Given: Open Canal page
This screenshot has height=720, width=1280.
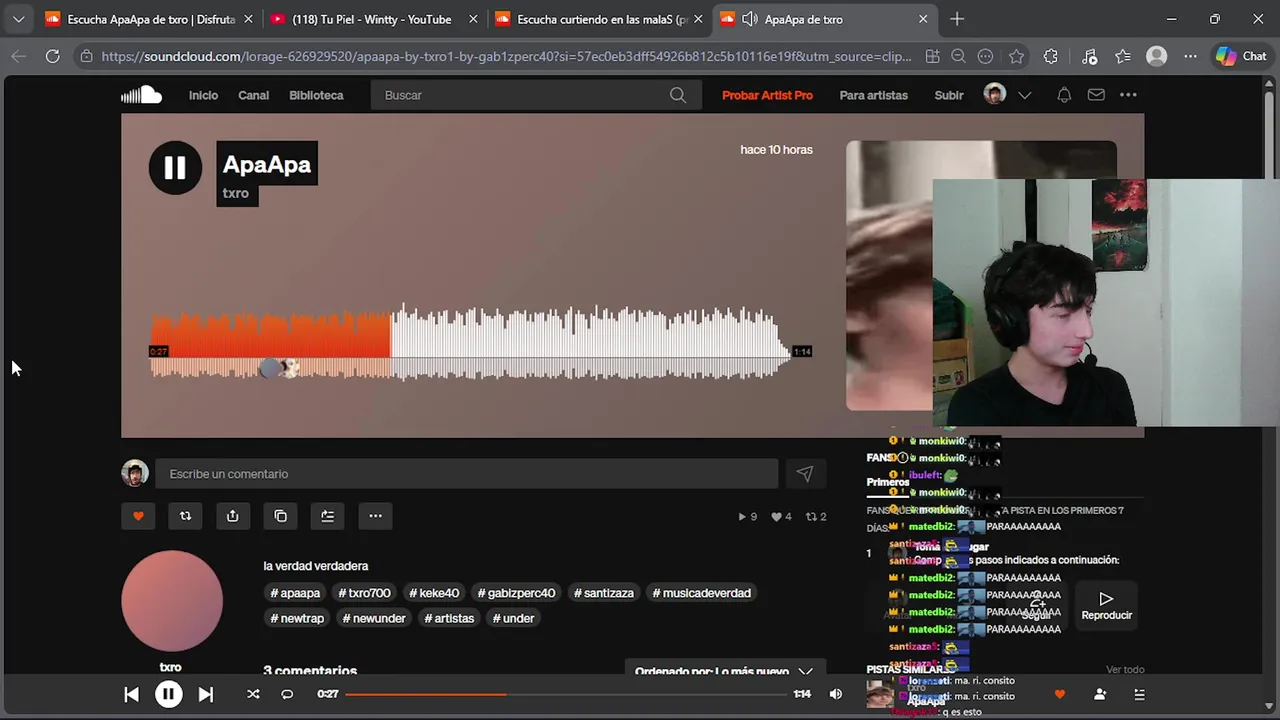Looking at the screenshot, I should point(254,95).
